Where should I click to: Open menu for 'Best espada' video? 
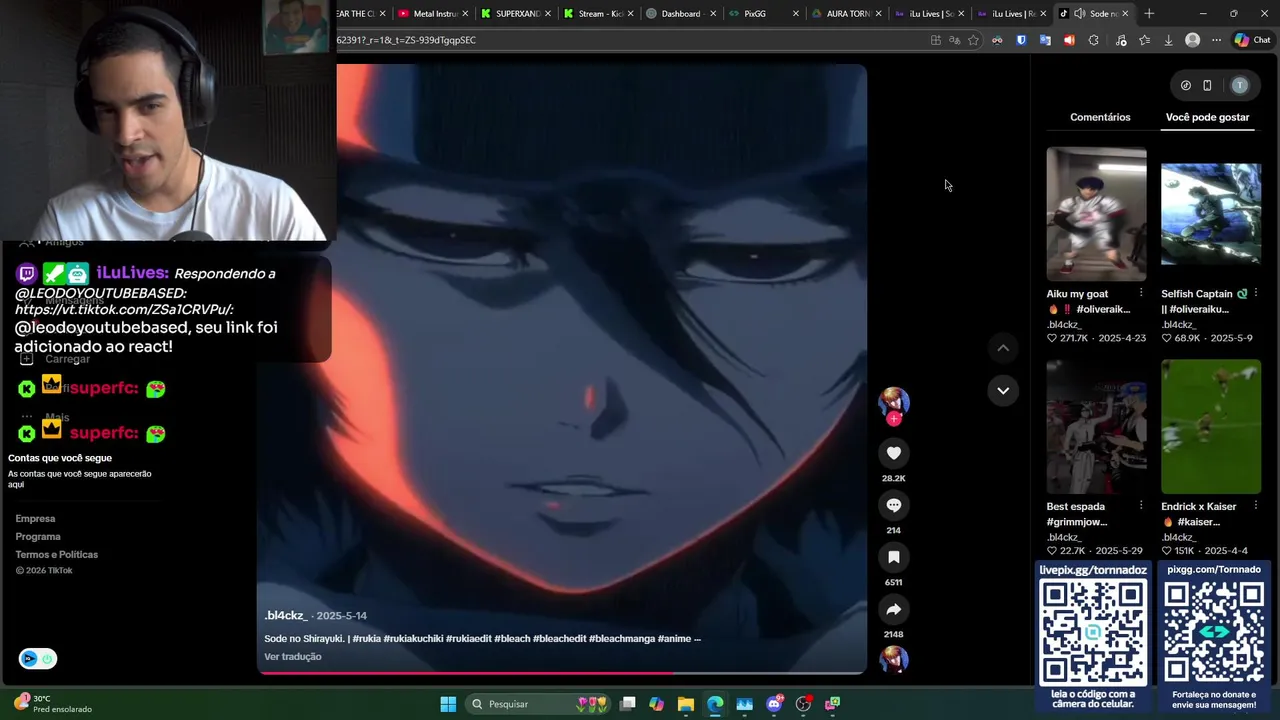click(1141, 506)
